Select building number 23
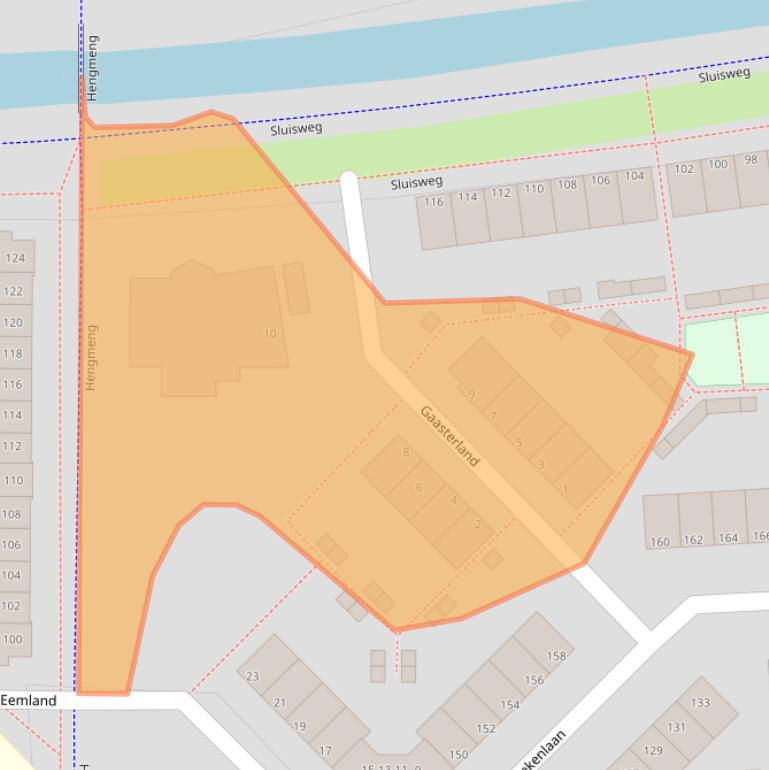This screenshot has width=769, height=770. point(252,676)
